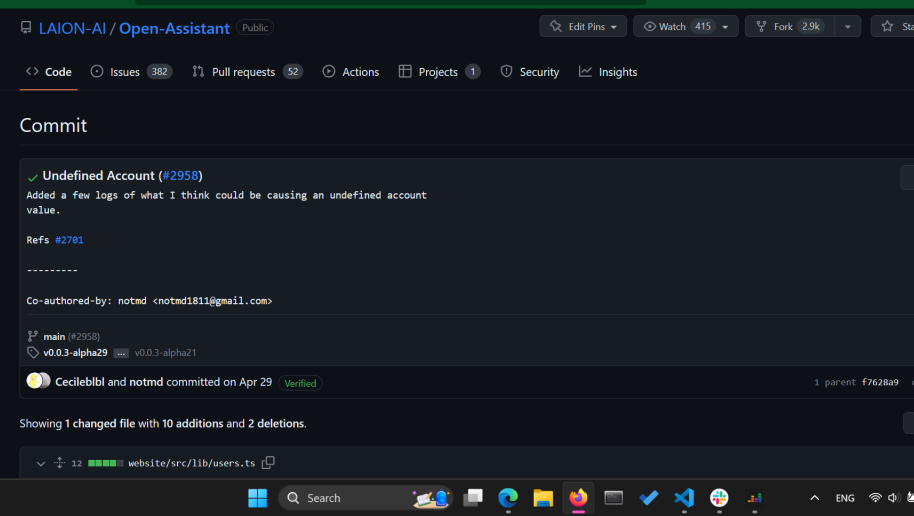Click the Projects table icon
Screen dimensions: 914x516
(x=405, y=71)
